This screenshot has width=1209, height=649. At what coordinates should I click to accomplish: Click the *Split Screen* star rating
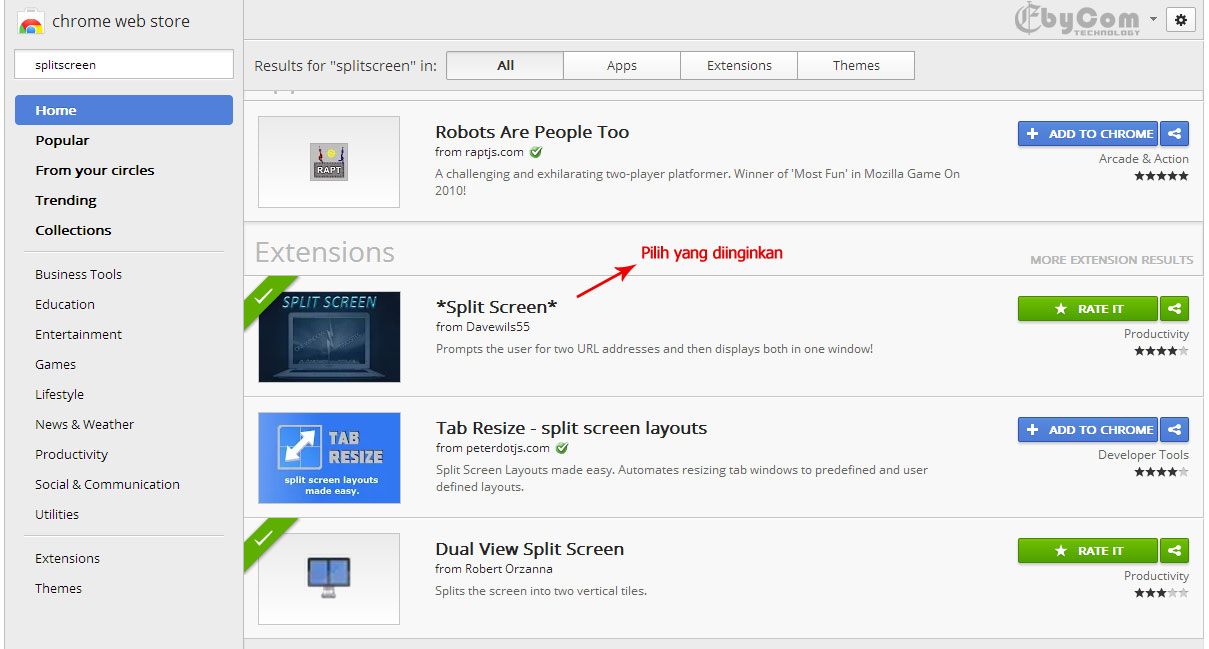click(1161, 351)
